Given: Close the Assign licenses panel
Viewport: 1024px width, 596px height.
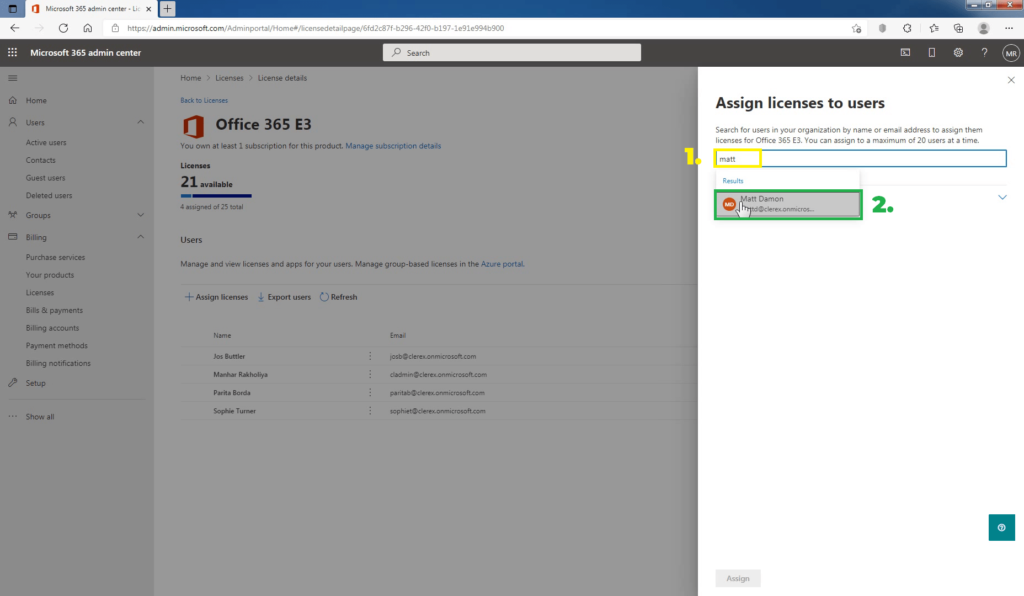Looking at the screenshot, I should pos(1011,80).
